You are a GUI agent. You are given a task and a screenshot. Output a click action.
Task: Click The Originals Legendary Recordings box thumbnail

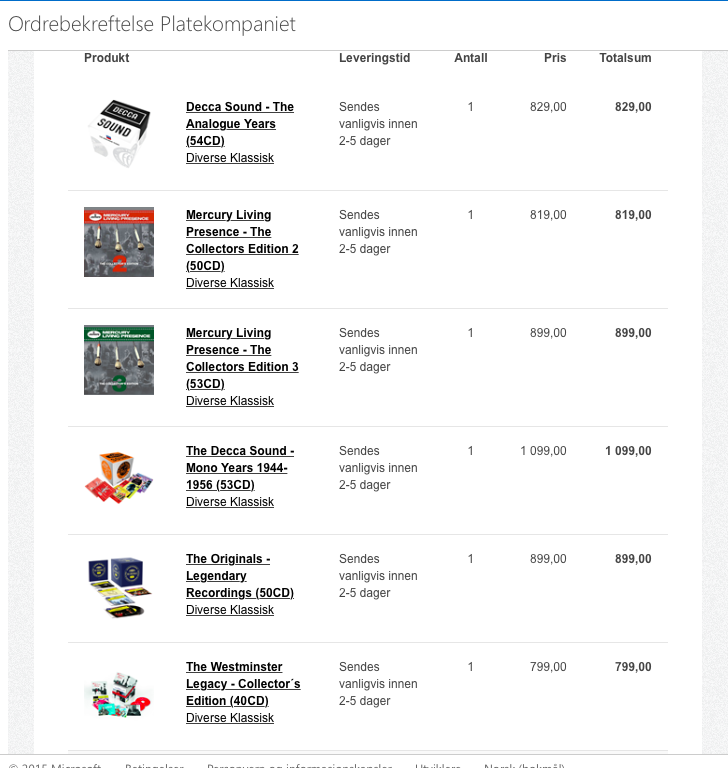pyautogui.click(x=118, y=585)
